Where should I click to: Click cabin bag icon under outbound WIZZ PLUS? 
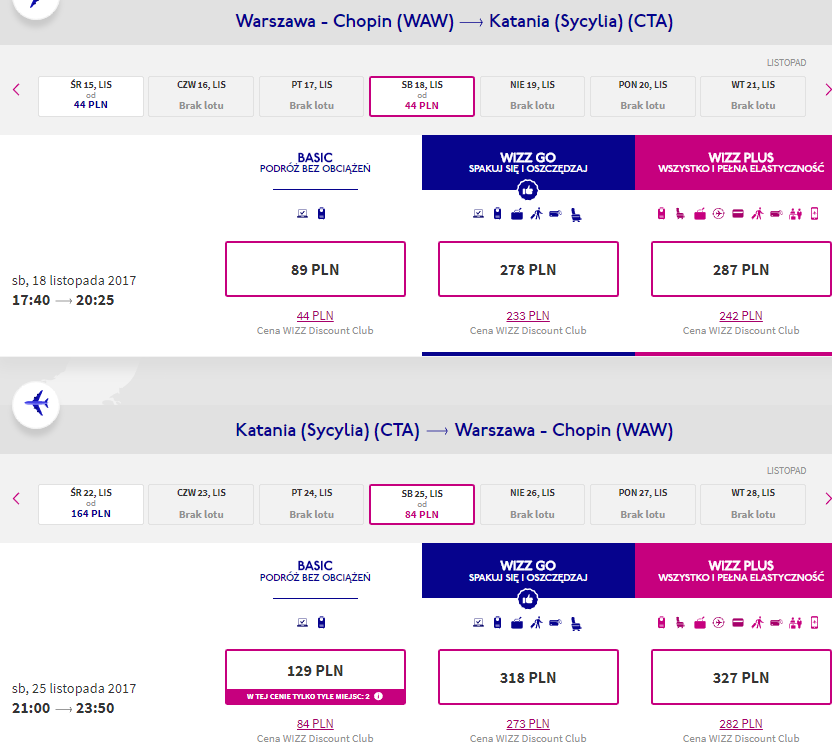[x=662, y=214]
